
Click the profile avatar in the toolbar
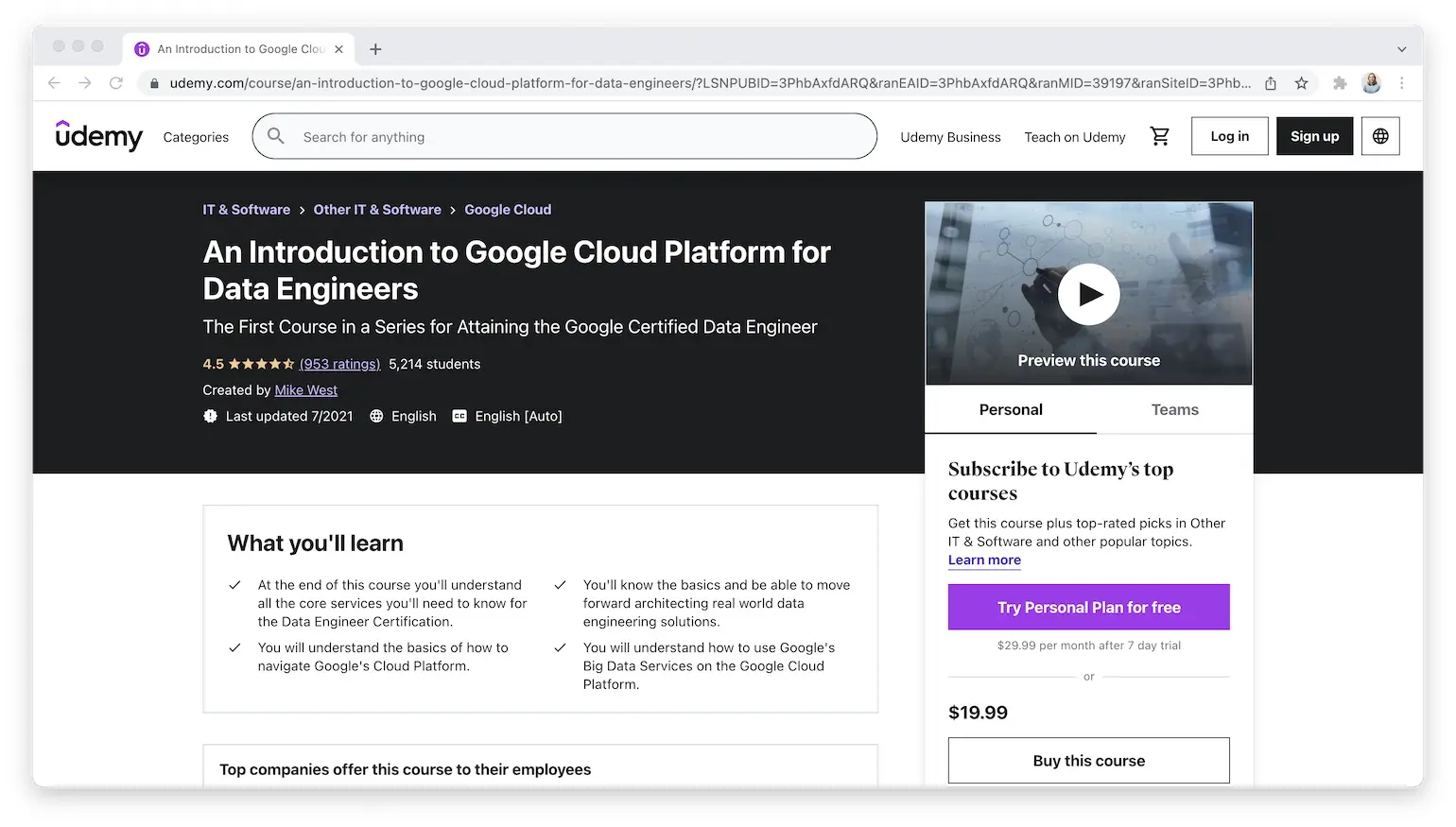click(1371, 82)
